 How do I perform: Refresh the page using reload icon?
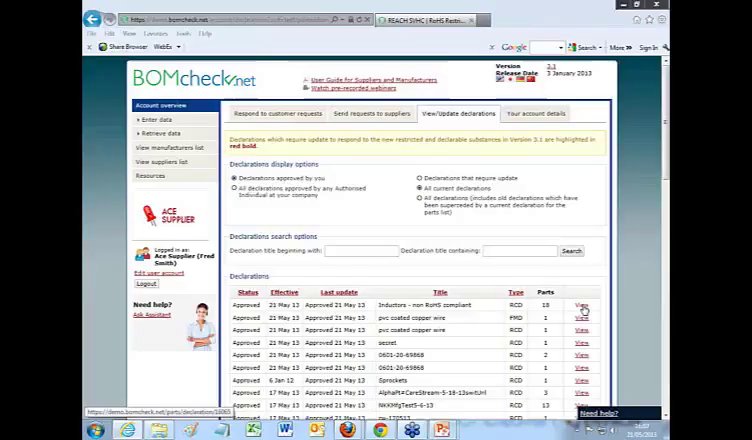[359, 20]
